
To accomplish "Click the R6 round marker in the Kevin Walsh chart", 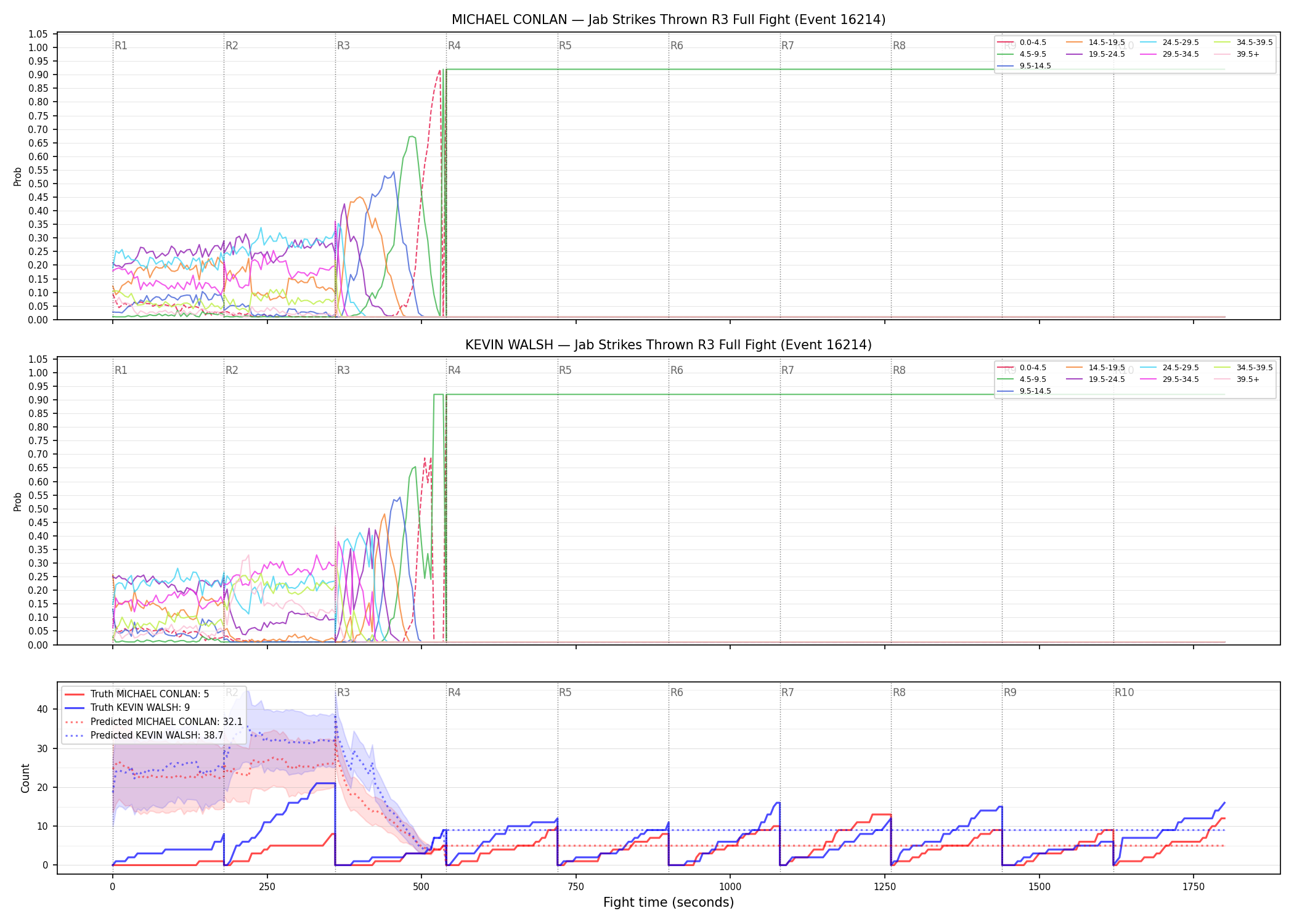I will (x=677, y=370).
